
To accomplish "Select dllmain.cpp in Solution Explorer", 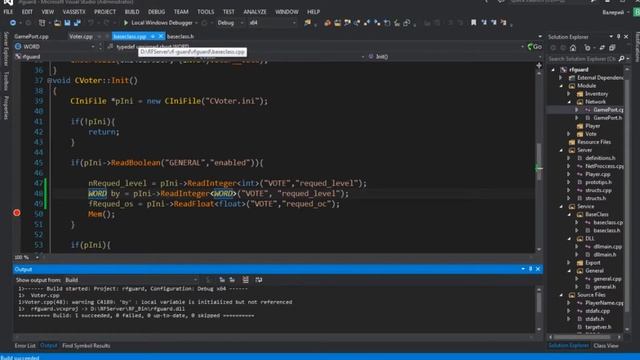I will coord(608,247).
